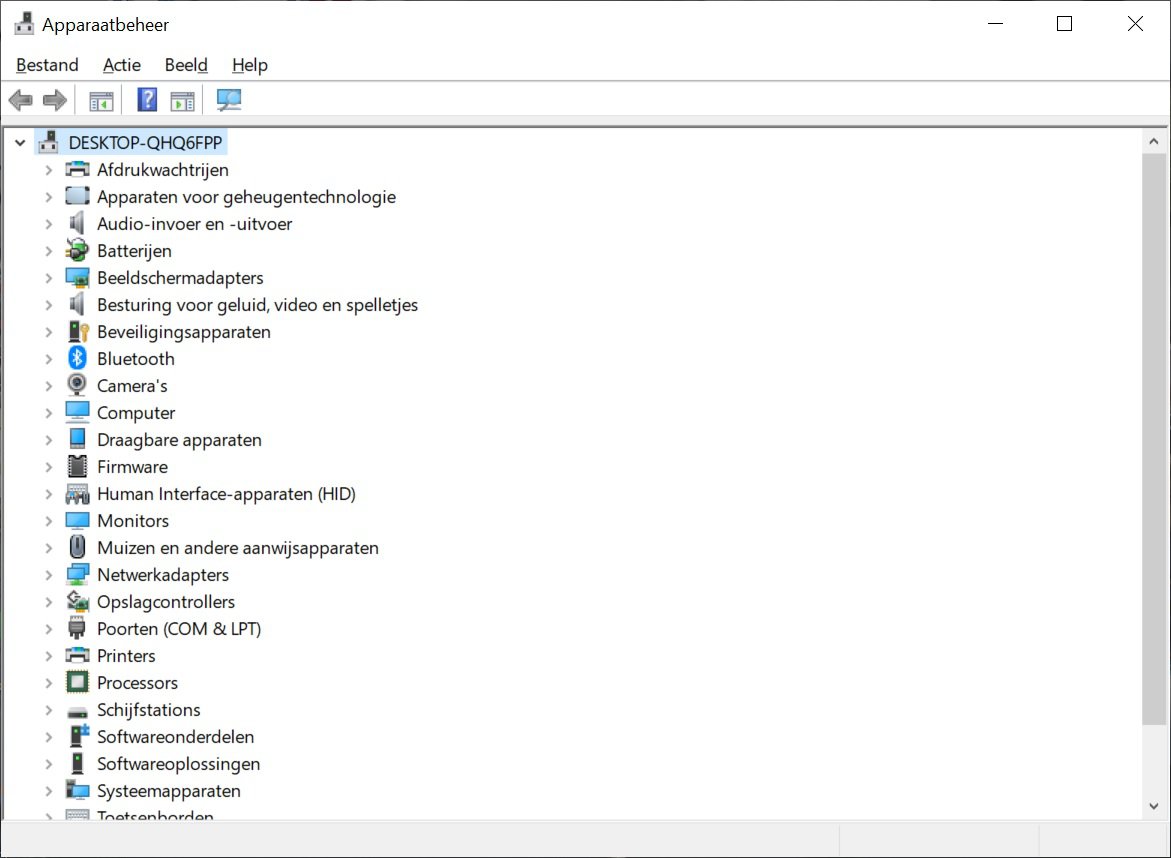The width and height of the screenshot is (1171, 858).
Task: Close the Apparaatbeheer window
Action: [1135, 24]
